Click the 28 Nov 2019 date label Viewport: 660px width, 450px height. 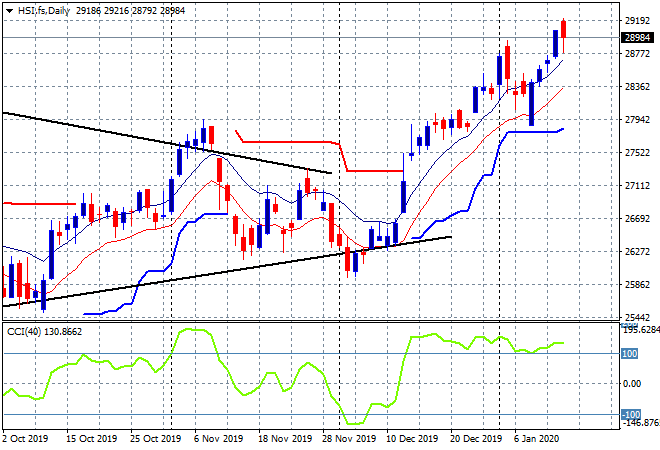pos(349,439)
